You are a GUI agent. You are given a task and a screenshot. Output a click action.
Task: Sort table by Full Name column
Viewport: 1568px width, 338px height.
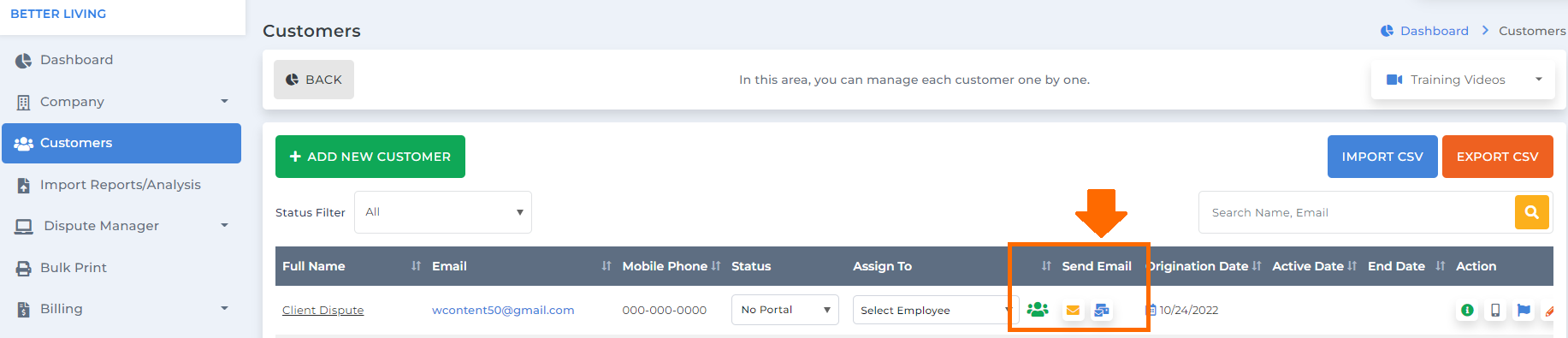416,266
